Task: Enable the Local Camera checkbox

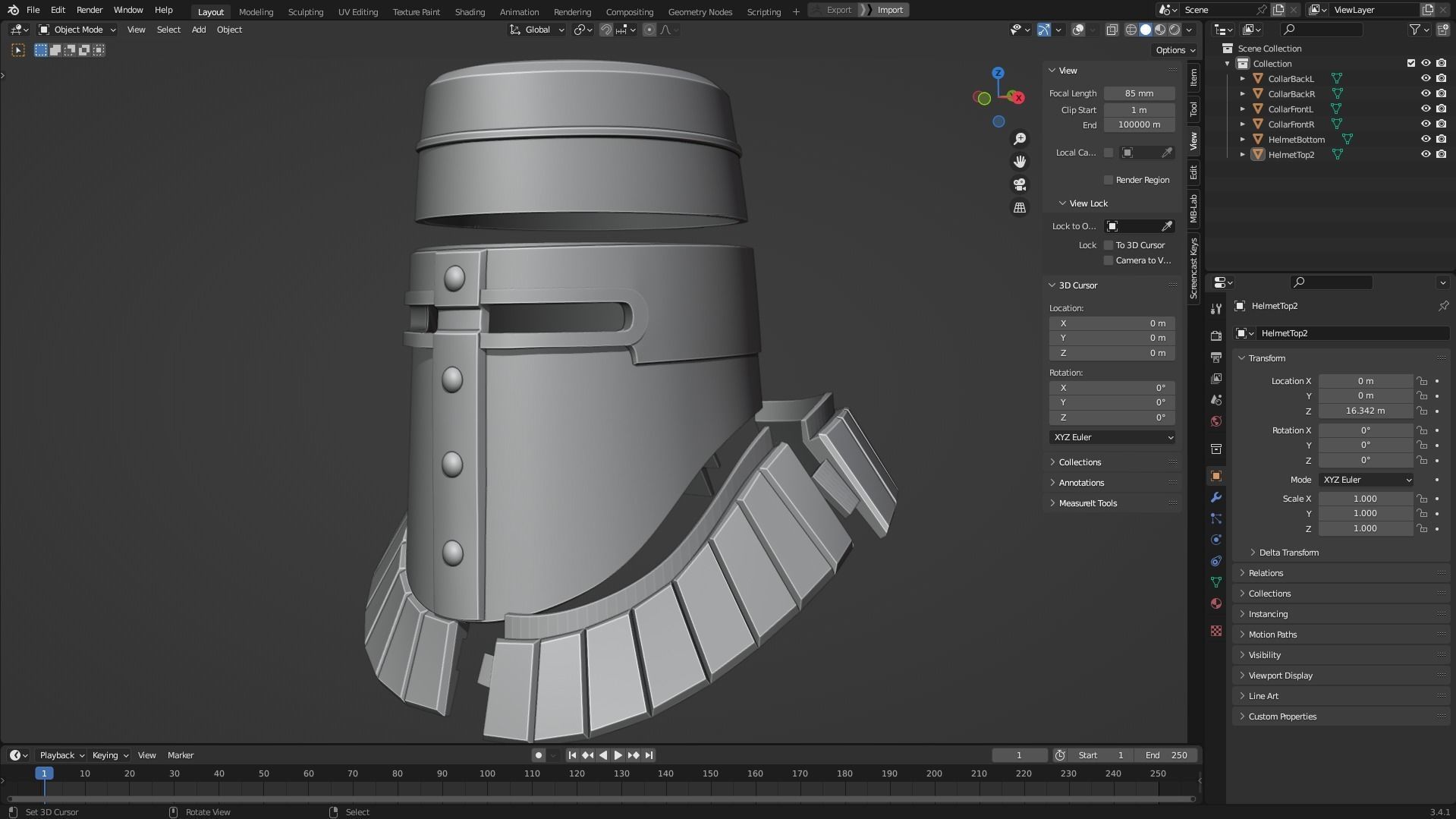Action: tap(1109, 153)
